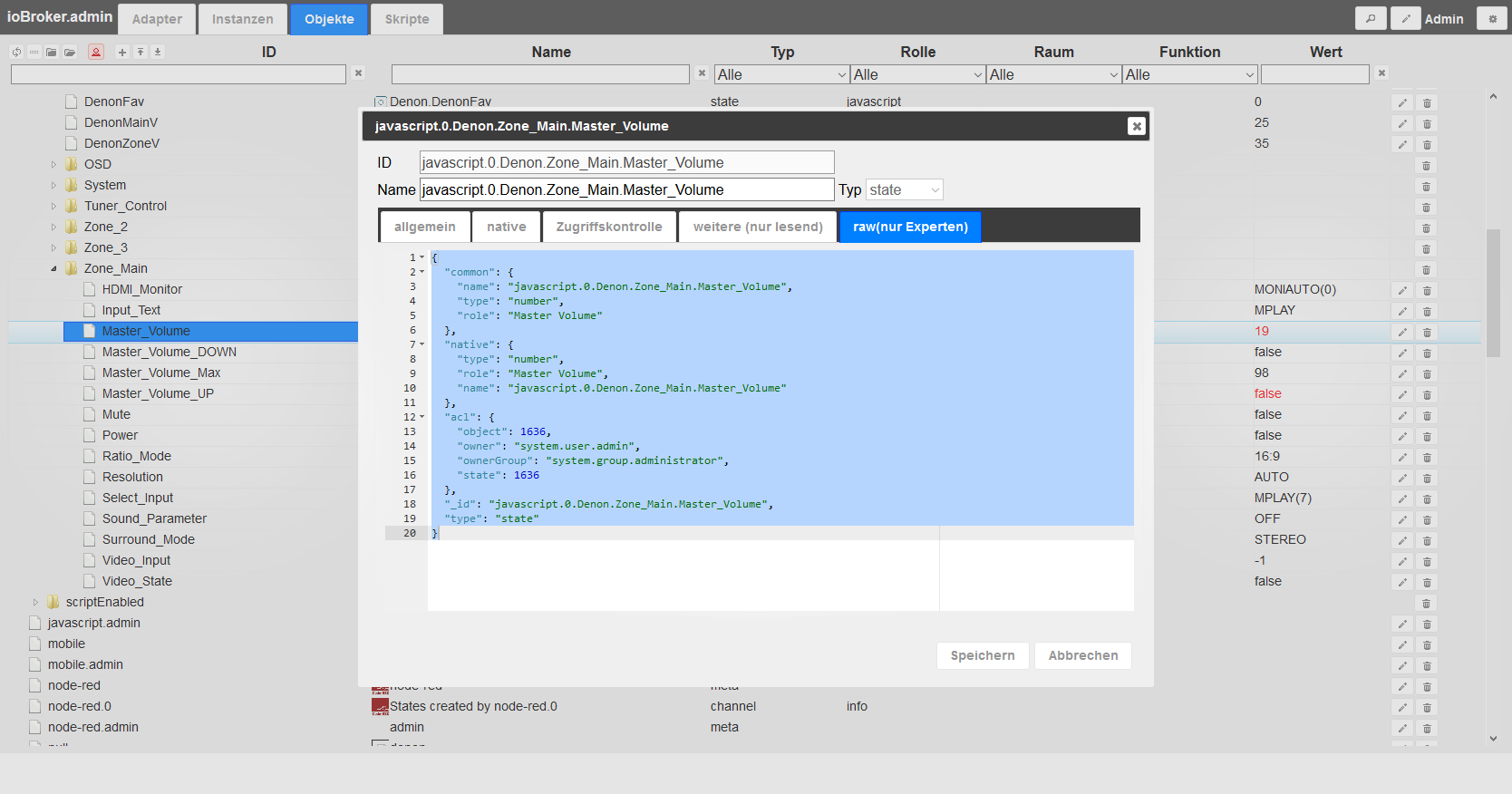Expand all nodes with the open-folder icon

tap(70, 53)
